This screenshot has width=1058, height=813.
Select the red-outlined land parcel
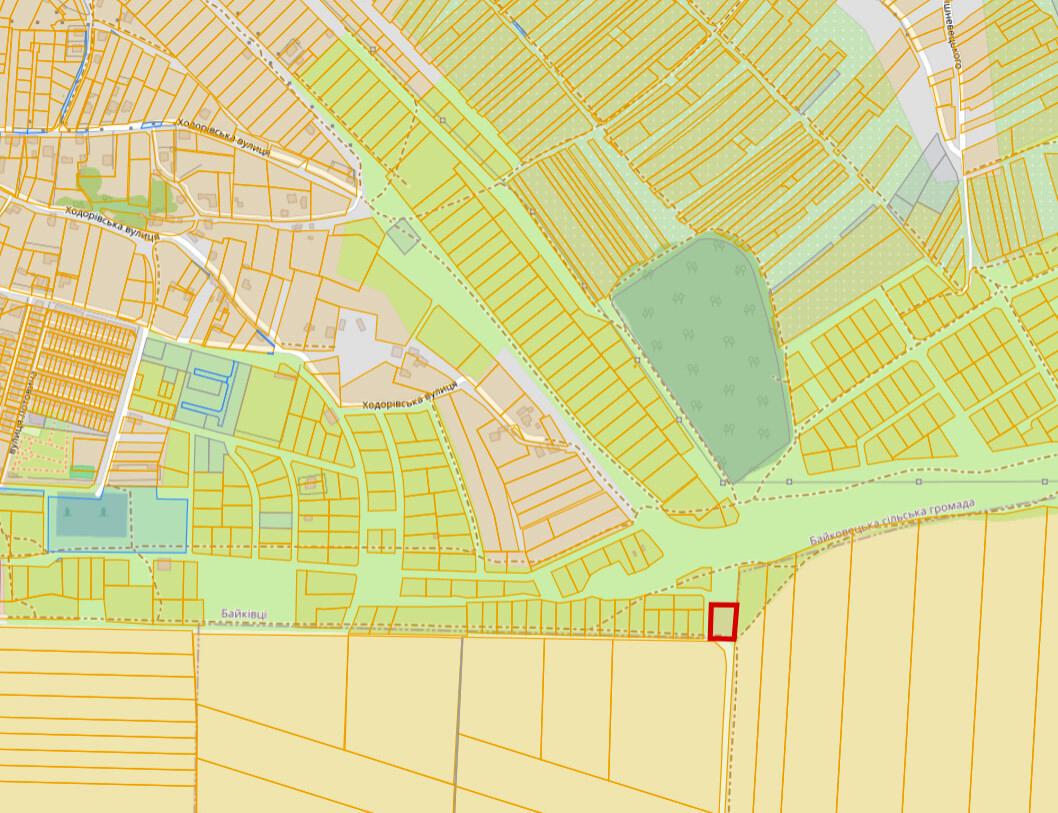[723, 621]
